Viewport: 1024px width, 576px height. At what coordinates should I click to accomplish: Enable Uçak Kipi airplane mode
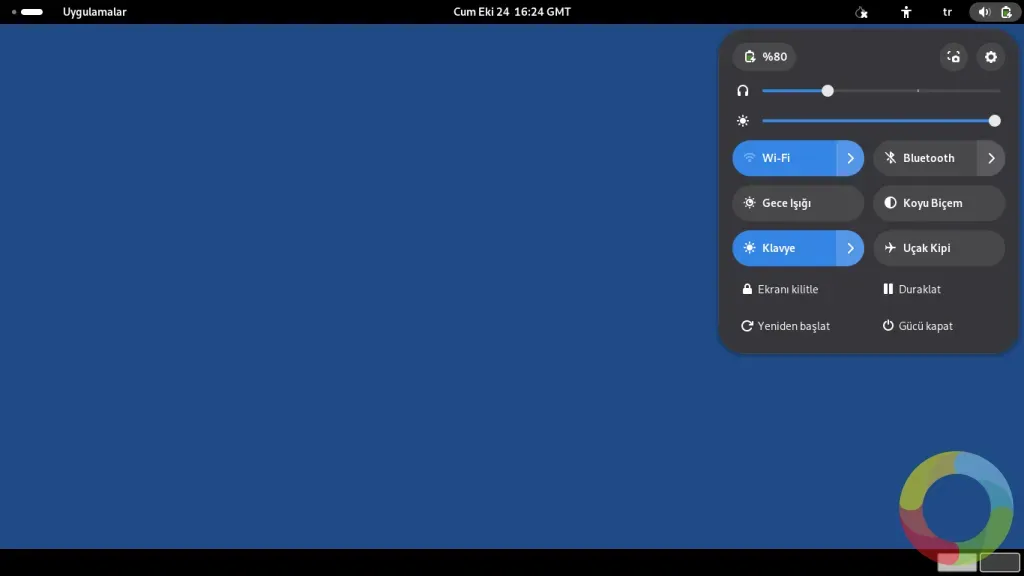[939, 248]
